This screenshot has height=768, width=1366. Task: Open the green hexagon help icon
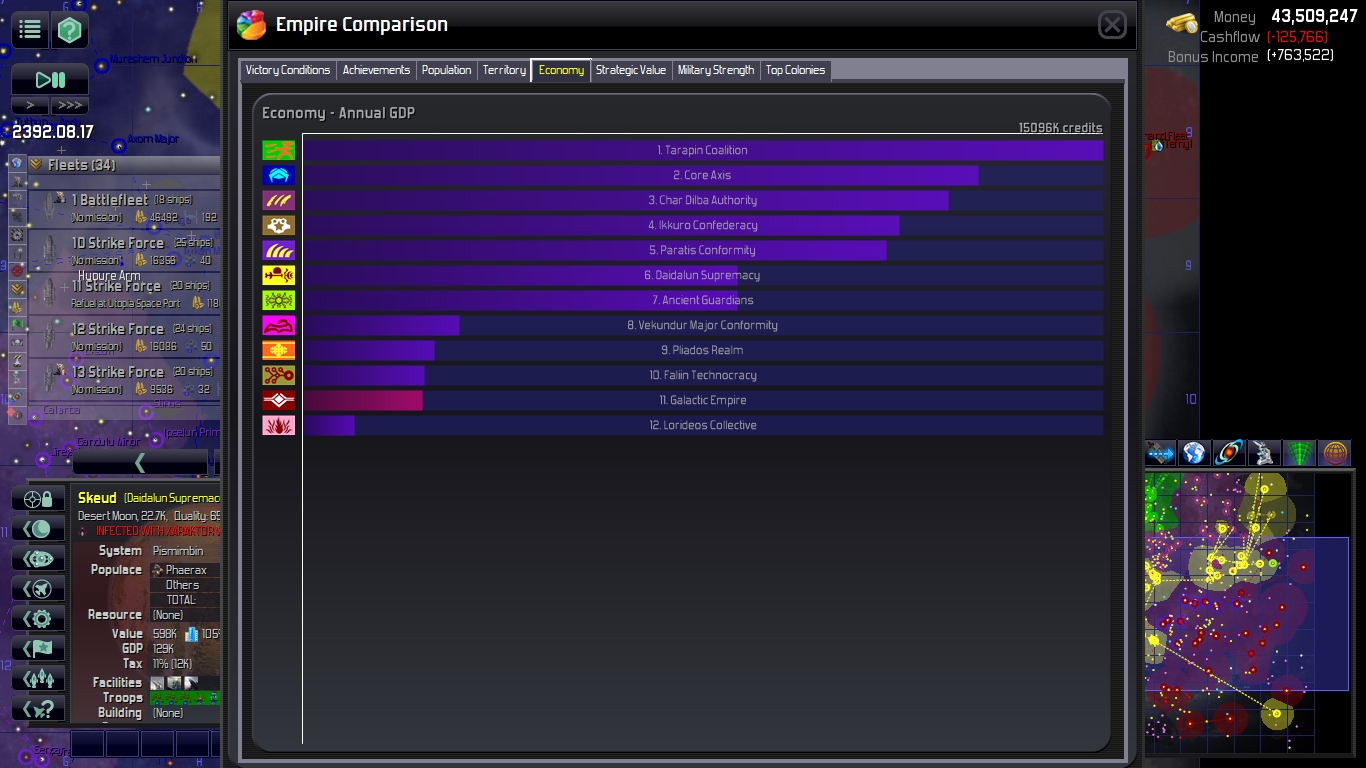pos(68,30)
